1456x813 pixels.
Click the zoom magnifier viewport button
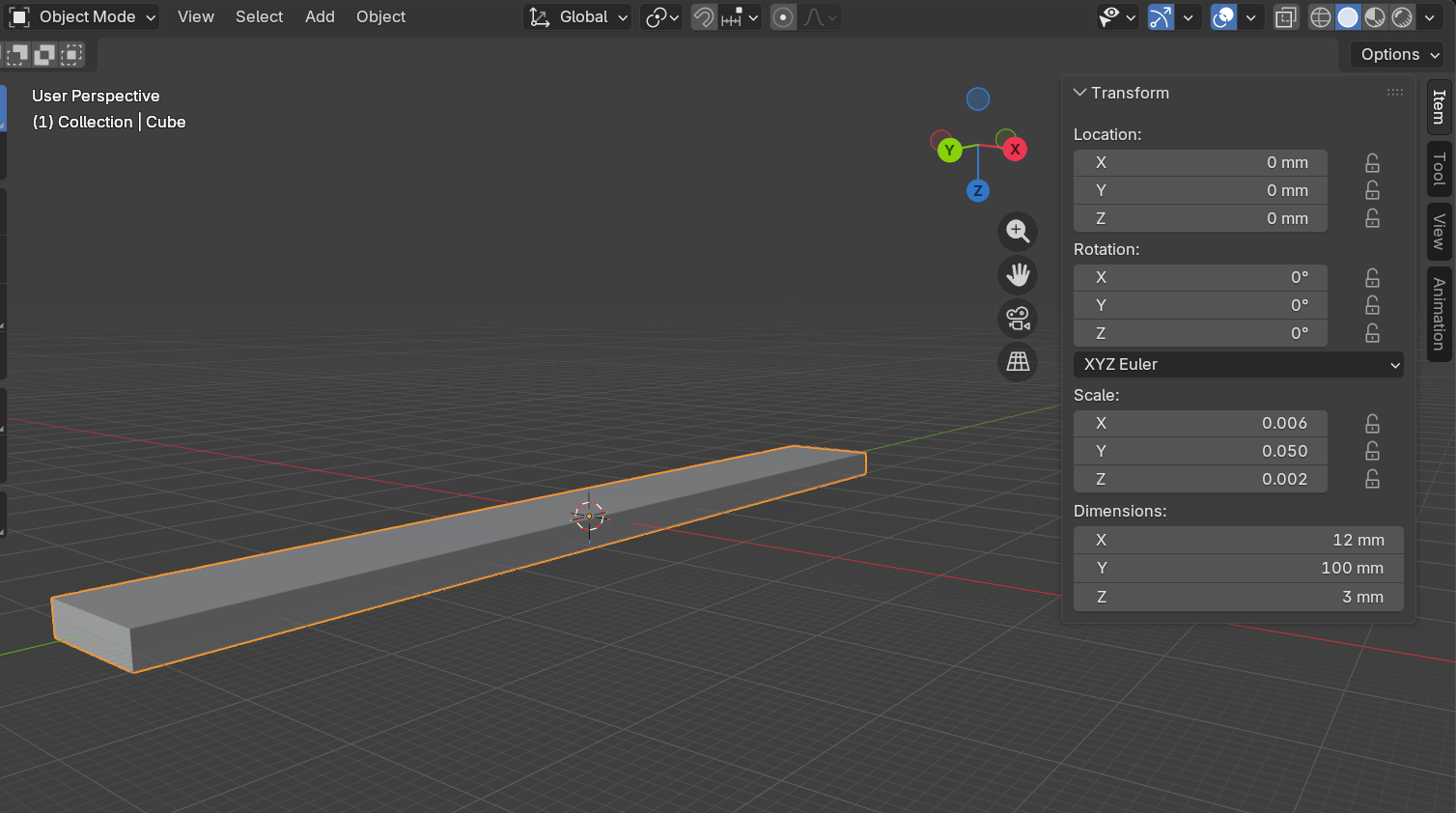click(x=1018, y=231)
